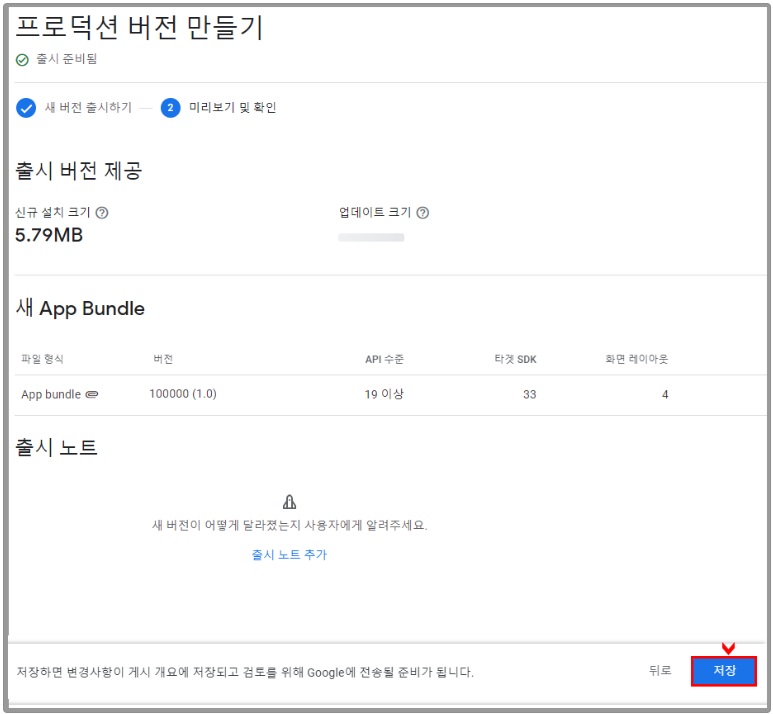Screen dimensions: 773x714
Task: Click the 출시 노트 heading
Action: tap(57, 447)
